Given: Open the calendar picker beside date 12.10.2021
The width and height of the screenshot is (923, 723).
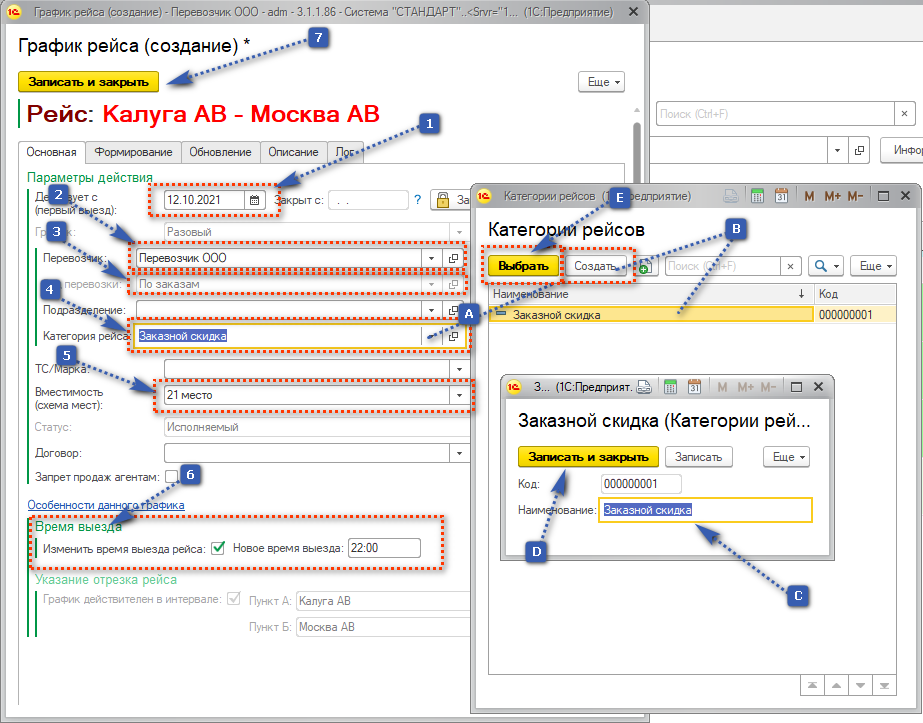Looking at the screenshot, I should point(254,200).
